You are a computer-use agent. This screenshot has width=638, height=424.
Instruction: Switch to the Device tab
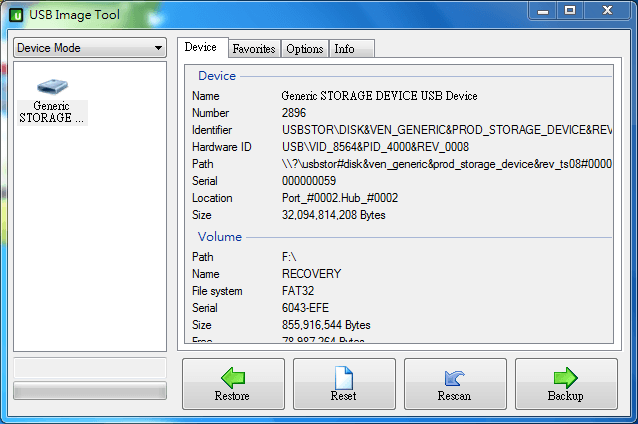(201, 47)
